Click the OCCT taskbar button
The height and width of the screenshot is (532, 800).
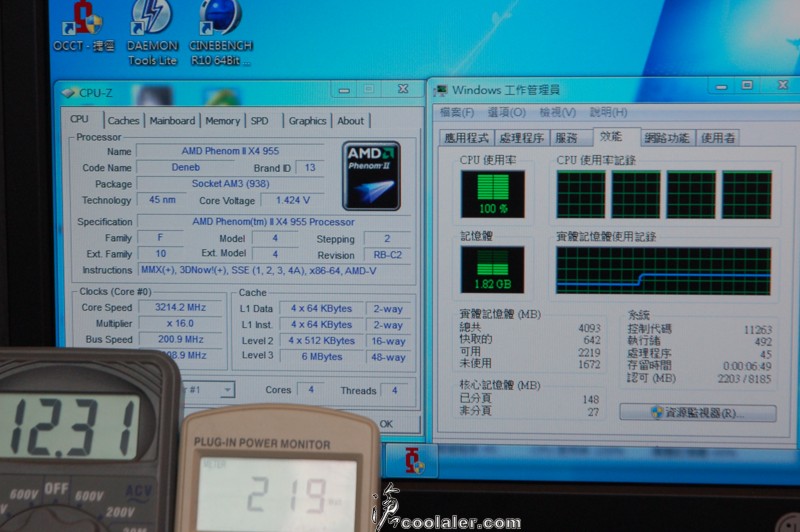coord(412,460)
